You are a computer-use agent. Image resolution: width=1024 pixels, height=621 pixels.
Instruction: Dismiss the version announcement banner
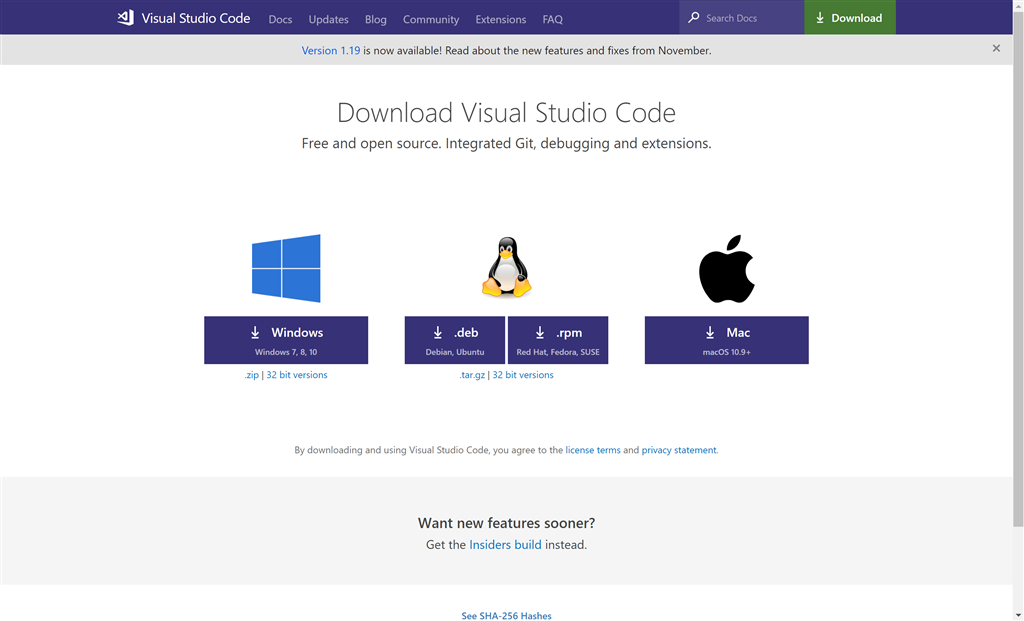pyautogui.click(x=996, y=48)
